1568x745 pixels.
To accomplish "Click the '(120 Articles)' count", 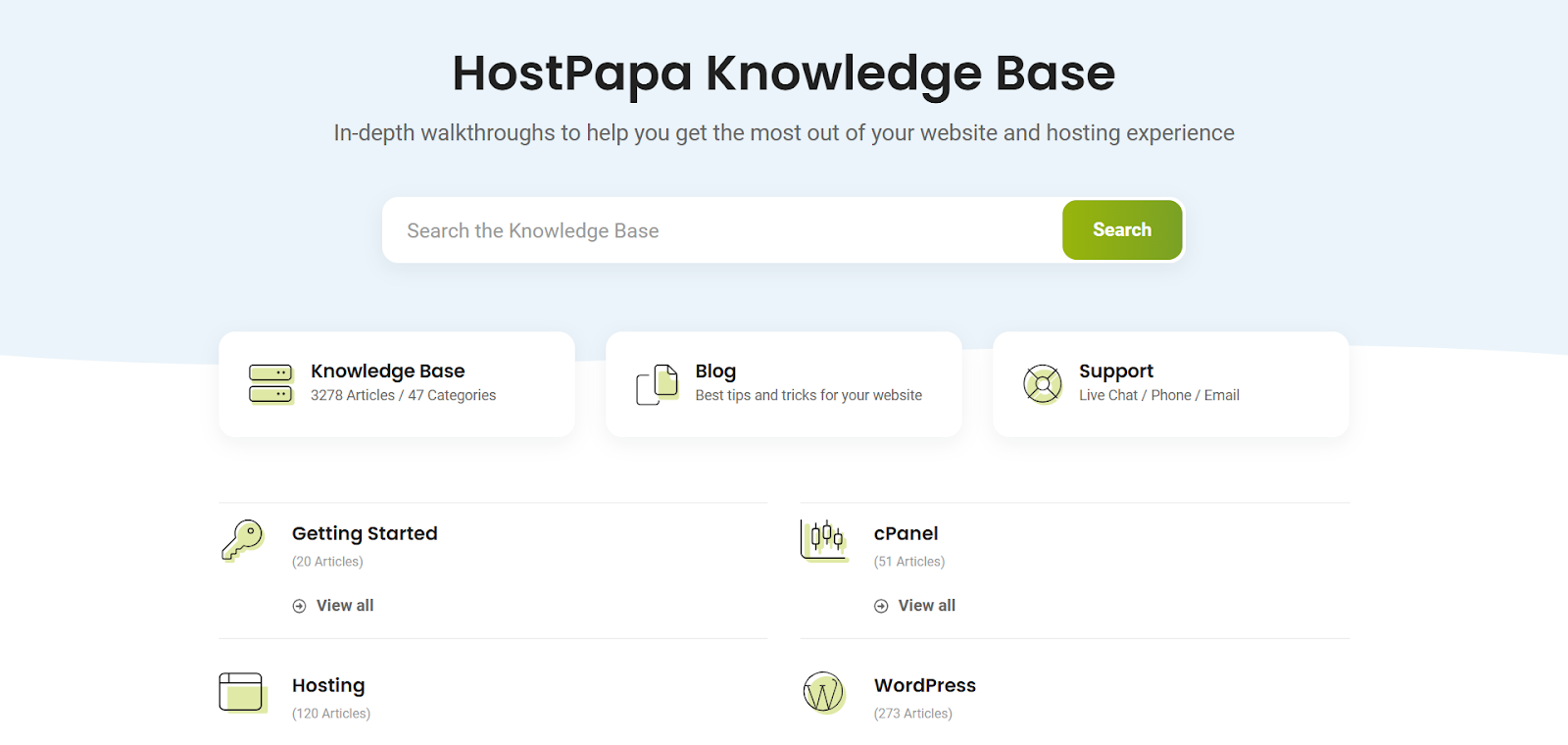I will click(331, 714).
